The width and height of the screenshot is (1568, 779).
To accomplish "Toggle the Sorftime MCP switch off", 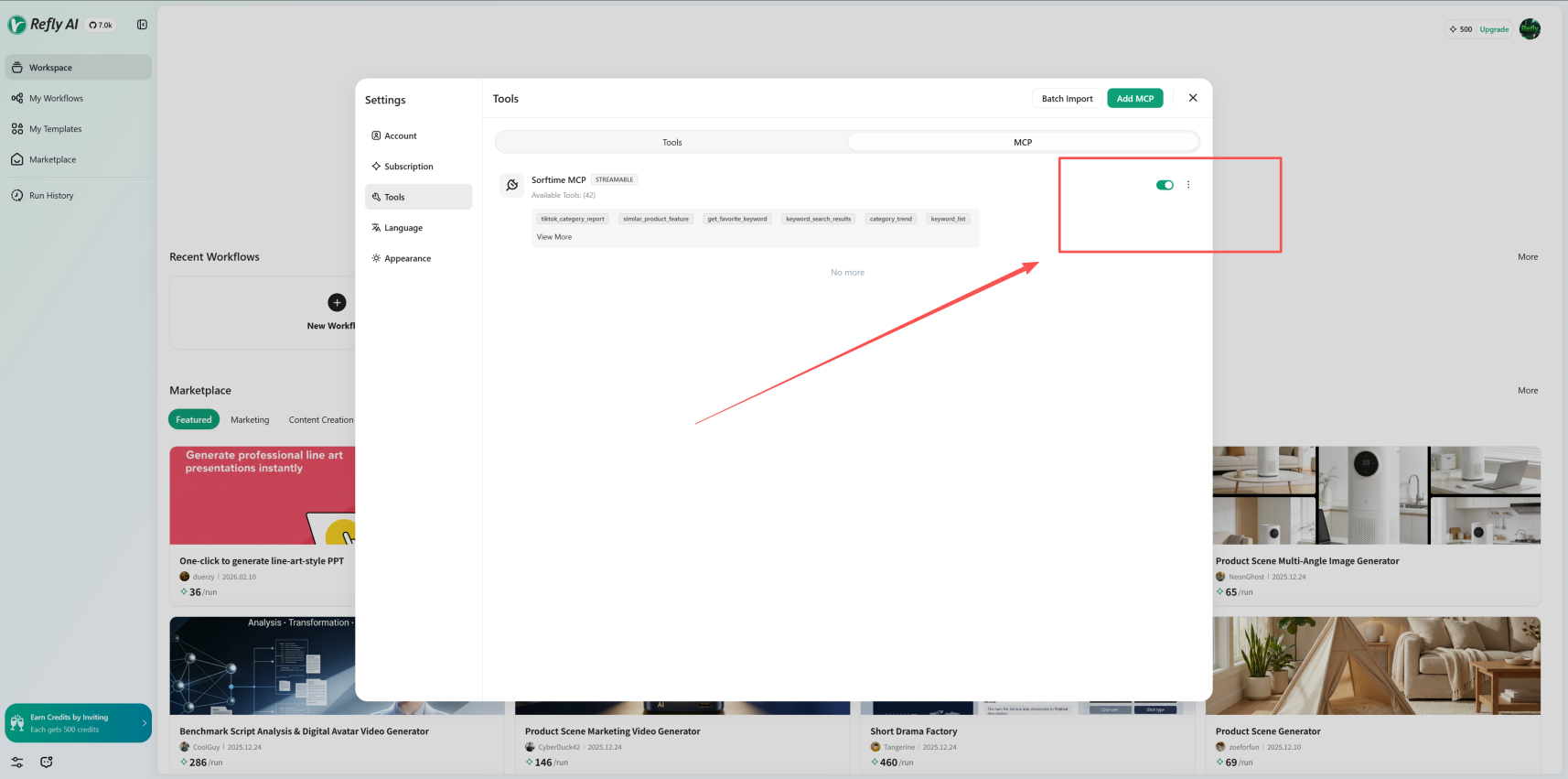I will click(1165, 185).
